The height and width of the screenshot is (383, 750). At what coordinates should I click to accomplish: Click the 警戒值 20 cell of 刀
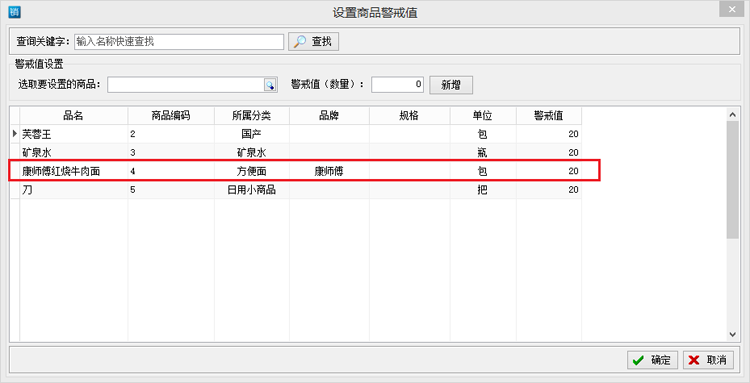coord(549,190)
